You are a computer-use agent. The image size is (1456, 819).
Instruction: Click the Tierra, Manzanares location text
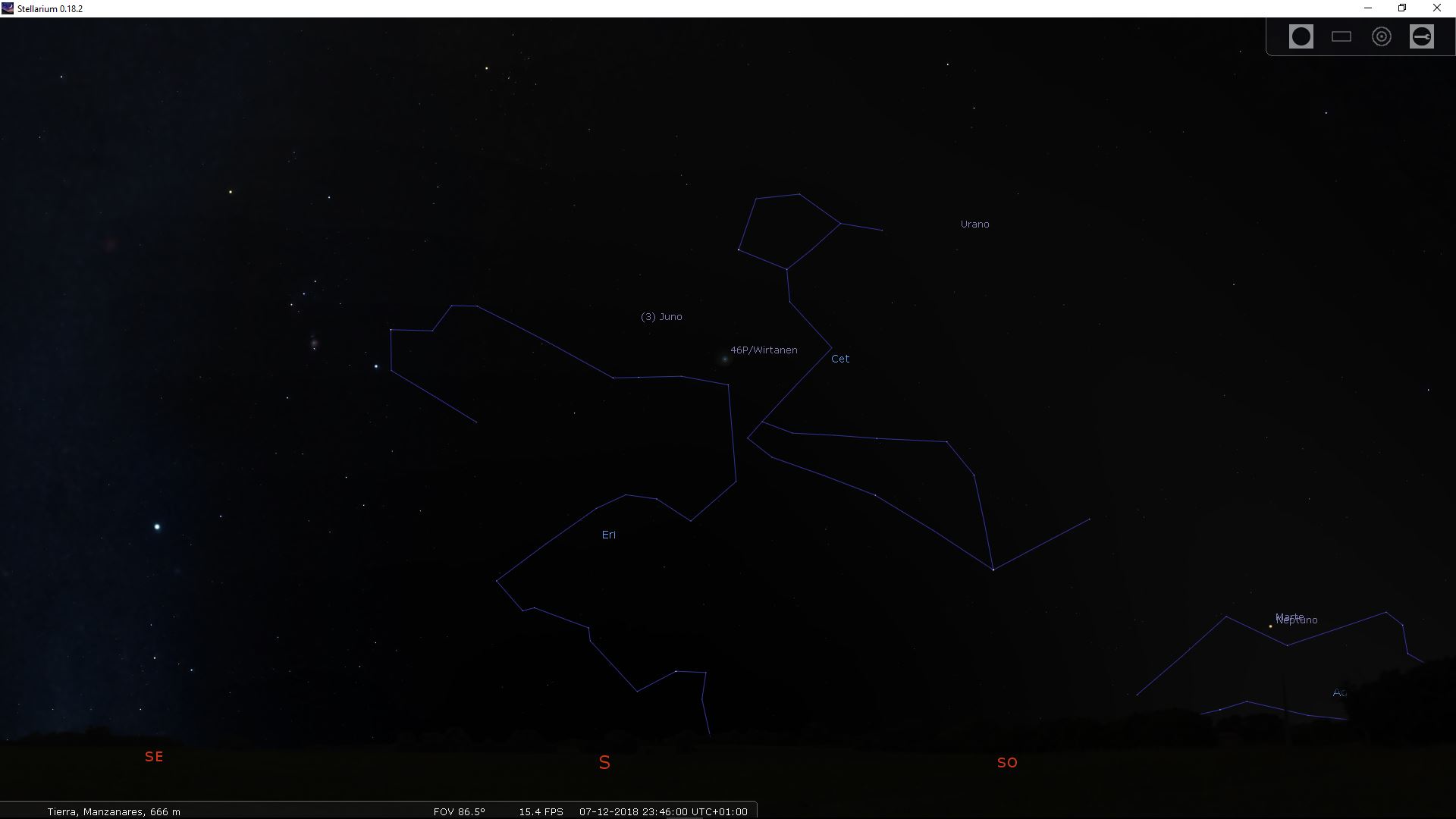[x=114, y=811]
